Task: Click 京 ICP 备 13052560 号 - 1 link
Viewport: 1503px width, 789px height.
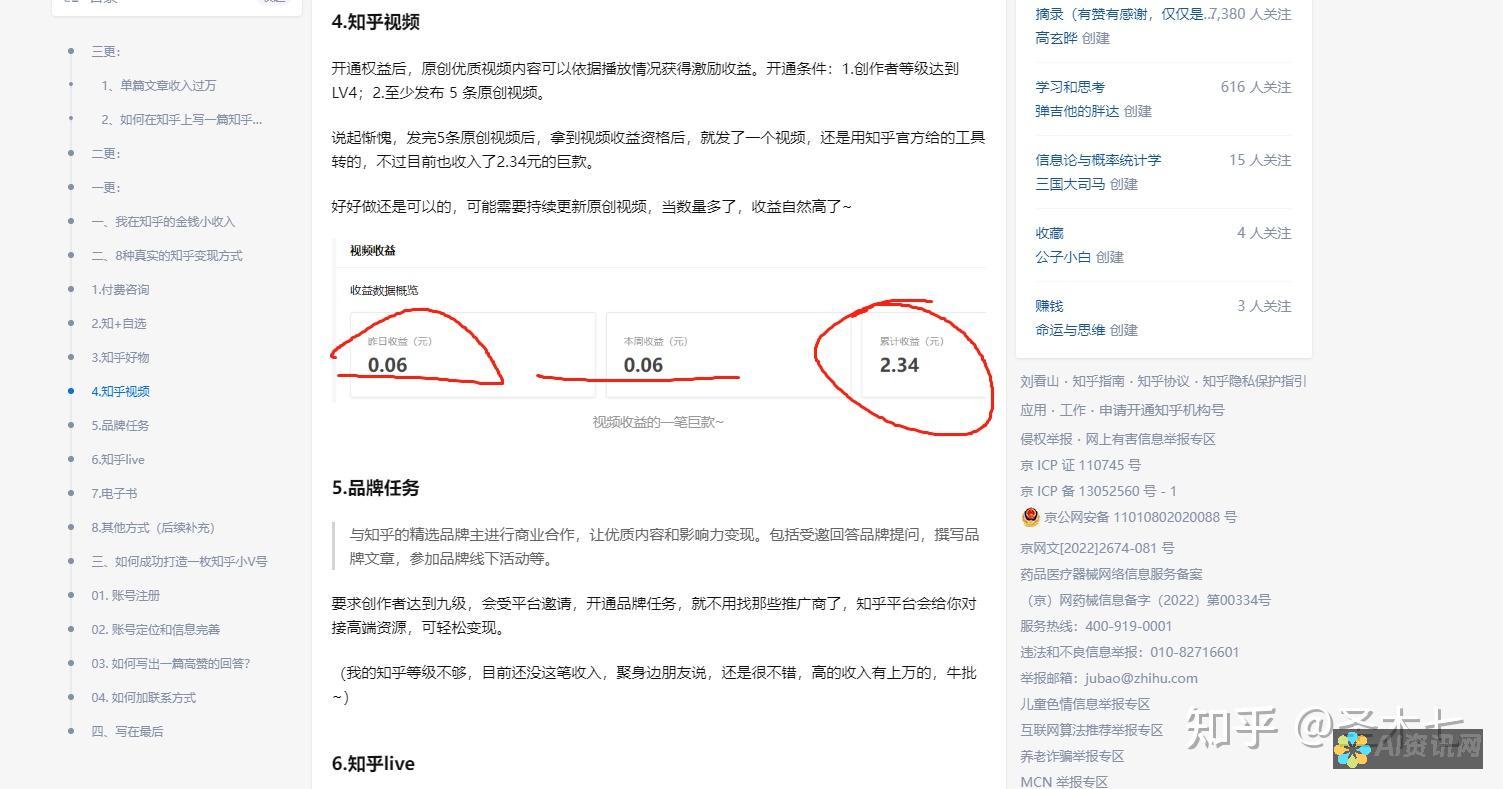Action: click(x=1098, y=491)
